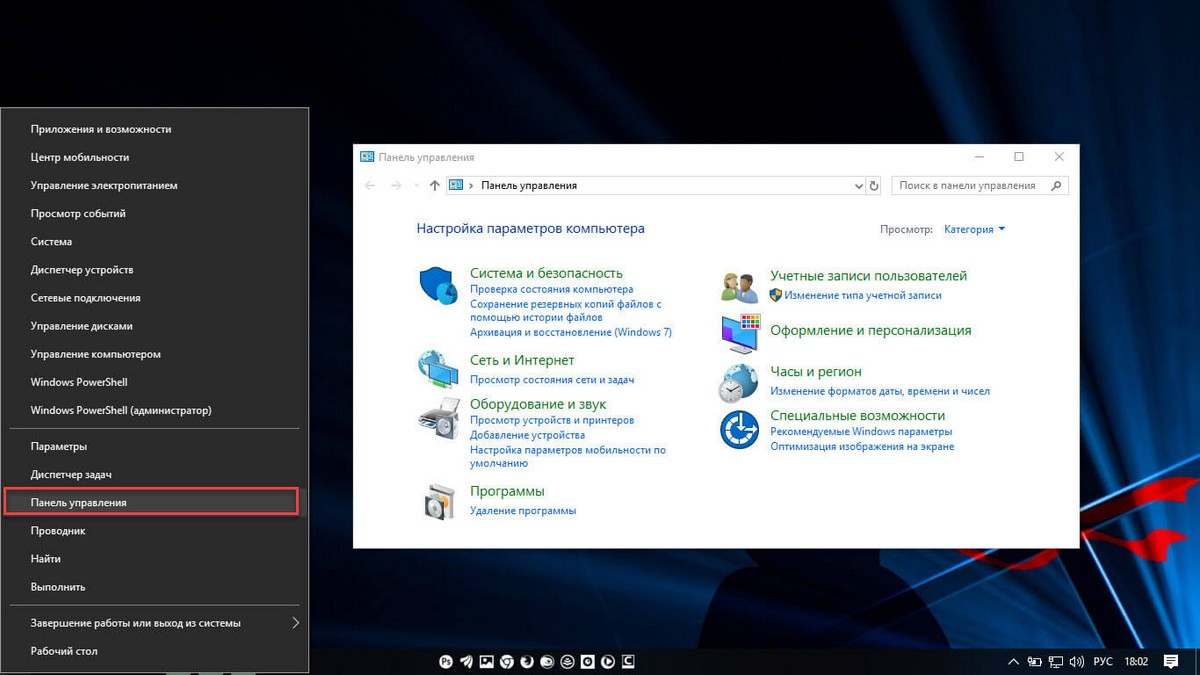Open Изменение типа учетной записи link
1200x675 pixels.
862,295
